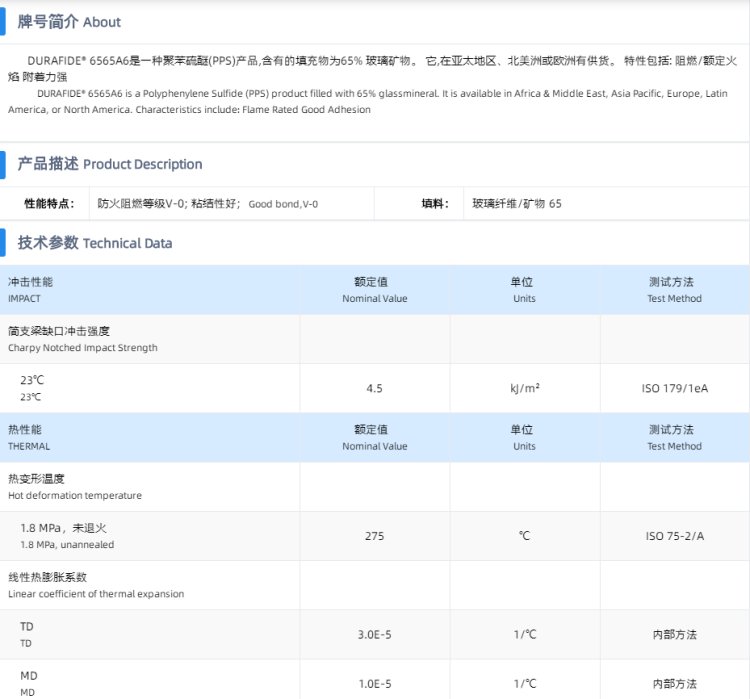Screen dimensions: 750x699
Task: Click the 玻璃纤维/矿物 65 filler value
Action: [x=517, y=204]
